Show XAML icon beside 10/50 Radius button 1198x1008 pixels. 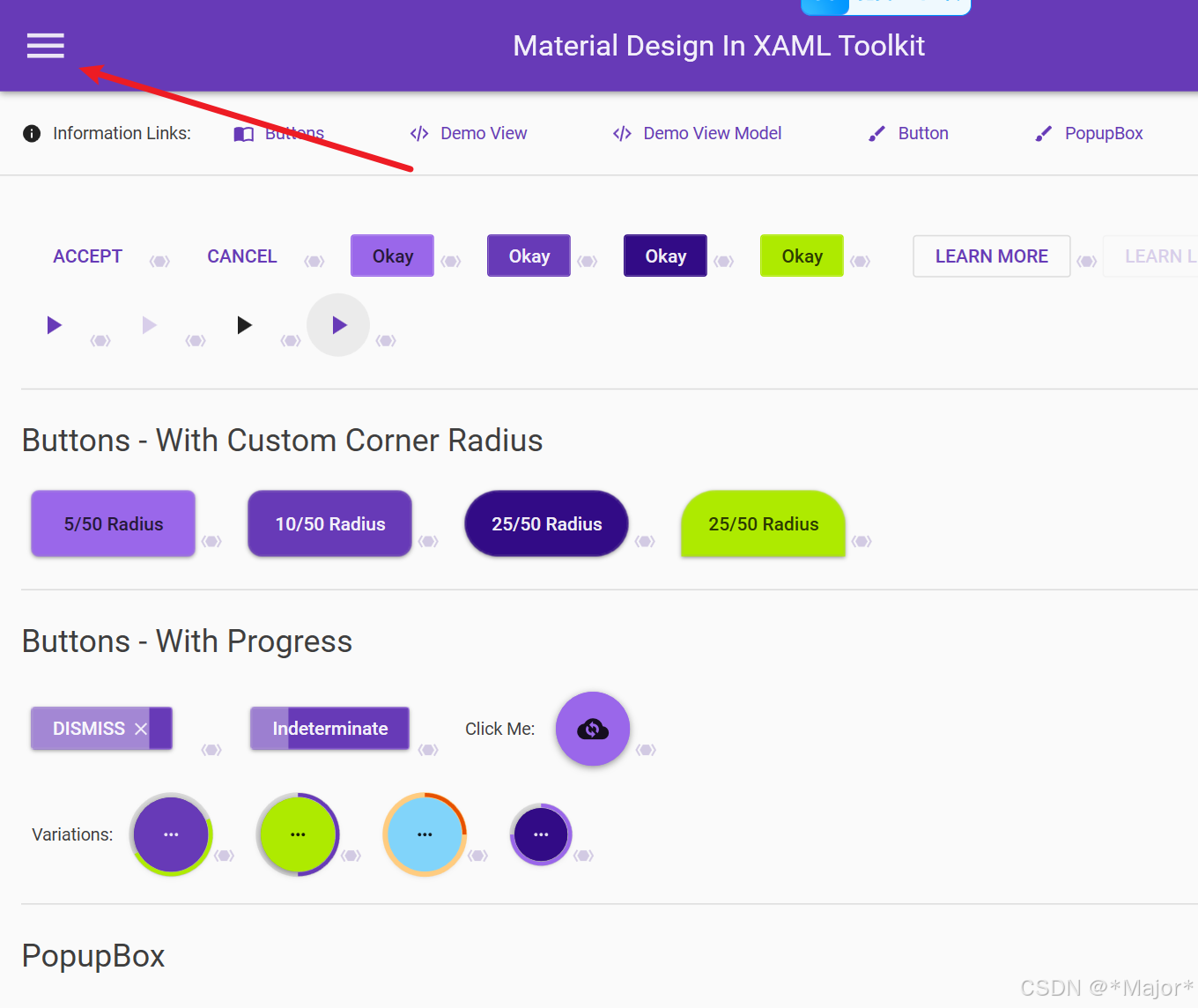pos(428,541)
